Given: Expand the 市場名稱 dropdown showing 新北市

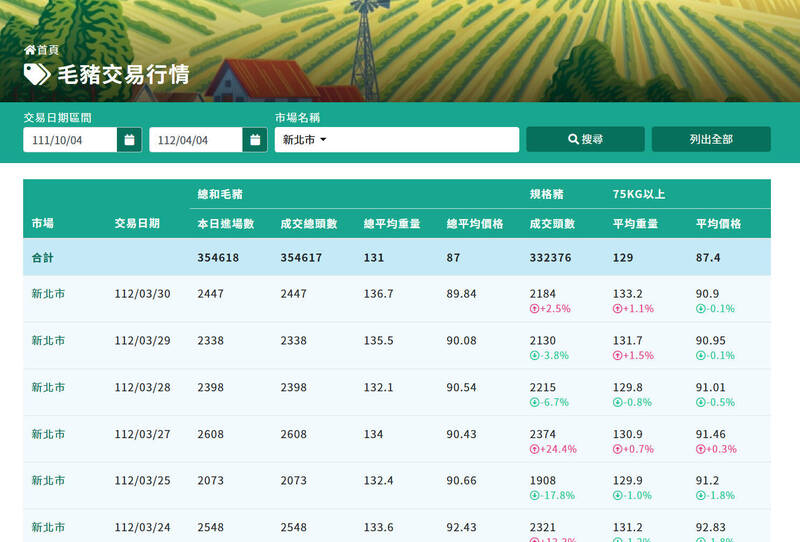Looking at the screenshot, I should coord(398,140).
